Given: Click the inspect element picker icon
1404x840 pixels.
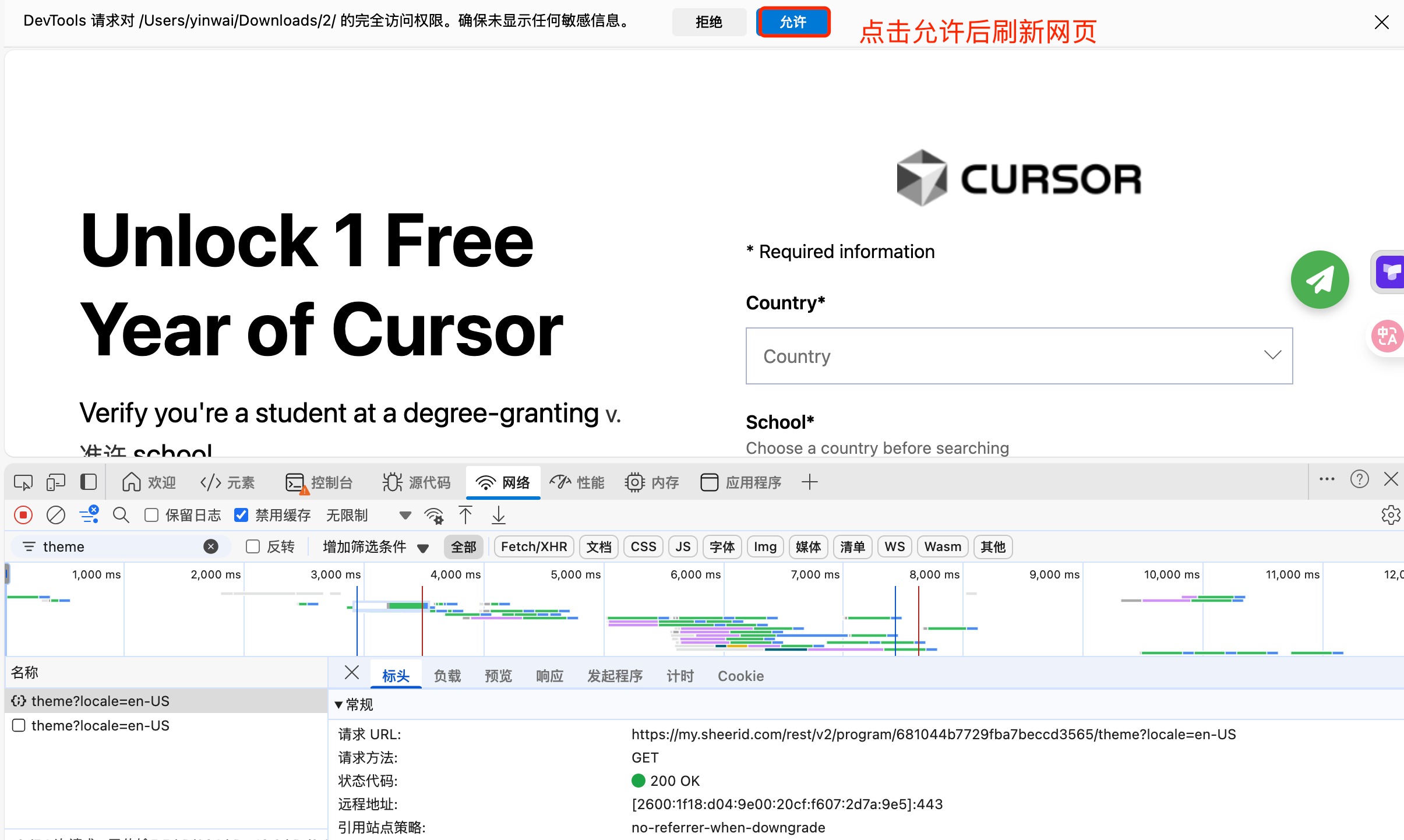Looking at the screenshot, I should (x=23, y=482).
